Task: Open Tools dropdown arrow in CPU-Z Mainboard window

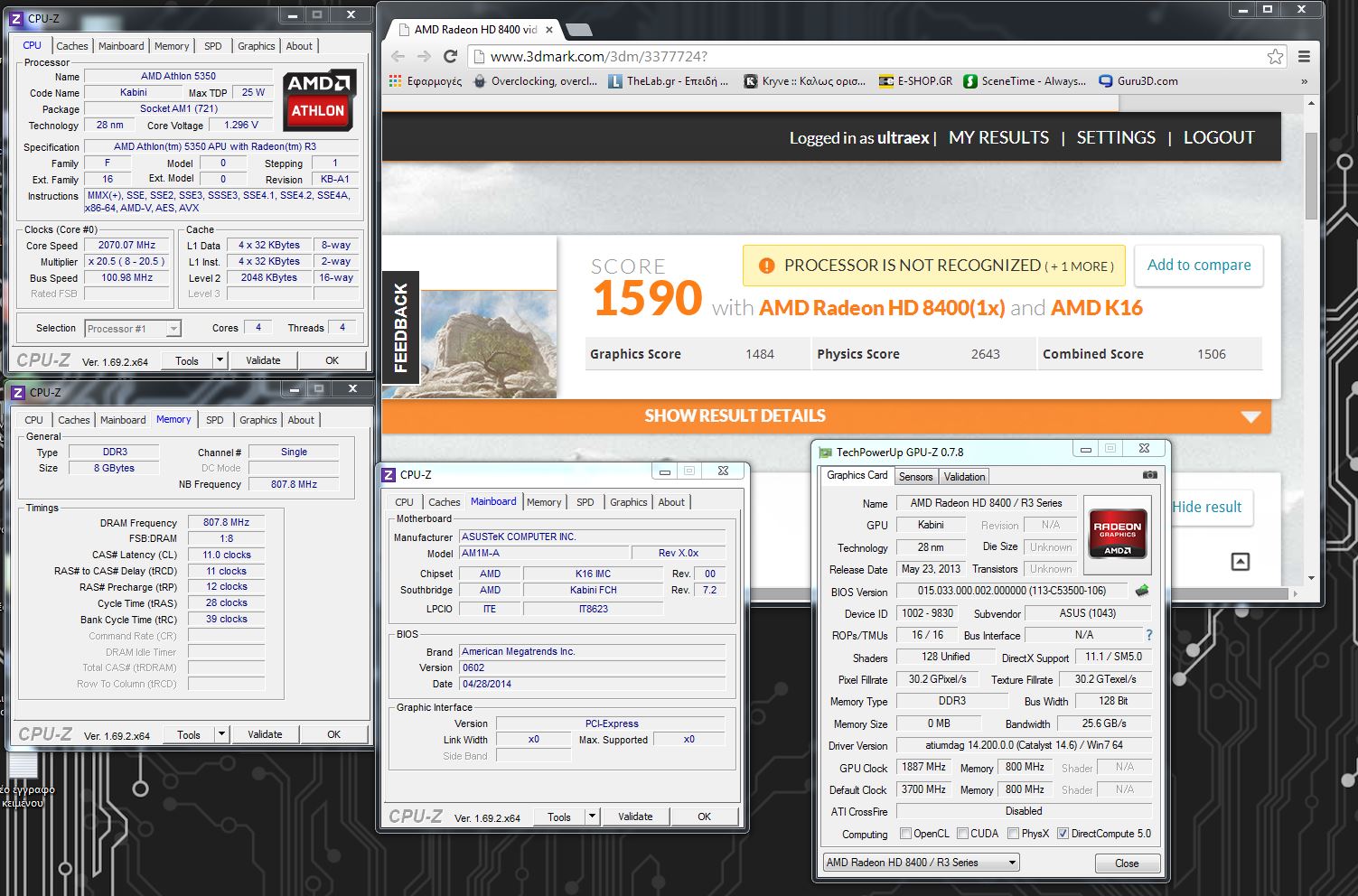Action: pos(592,817)
